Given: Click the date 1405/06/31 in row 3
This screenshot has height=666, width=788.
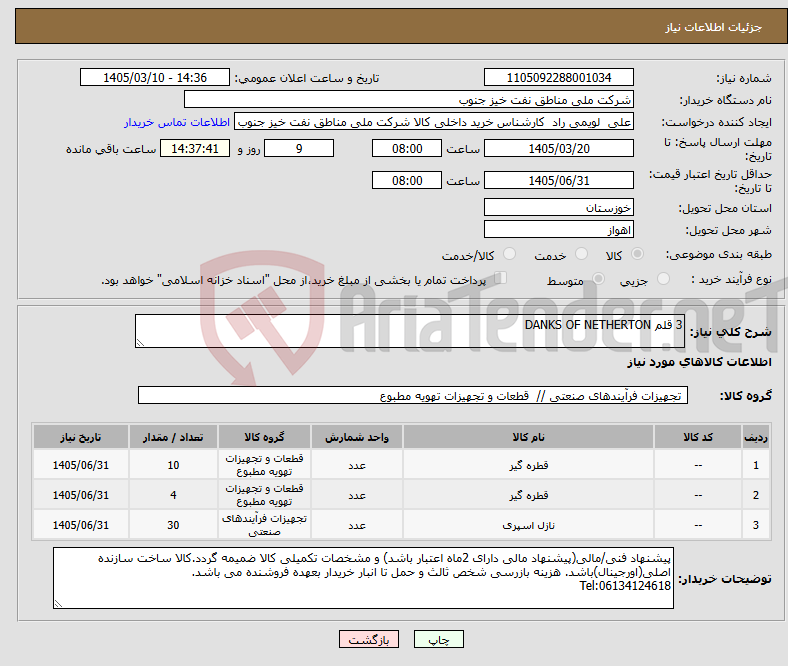Looking at the screenshot, I should point(81,525).
